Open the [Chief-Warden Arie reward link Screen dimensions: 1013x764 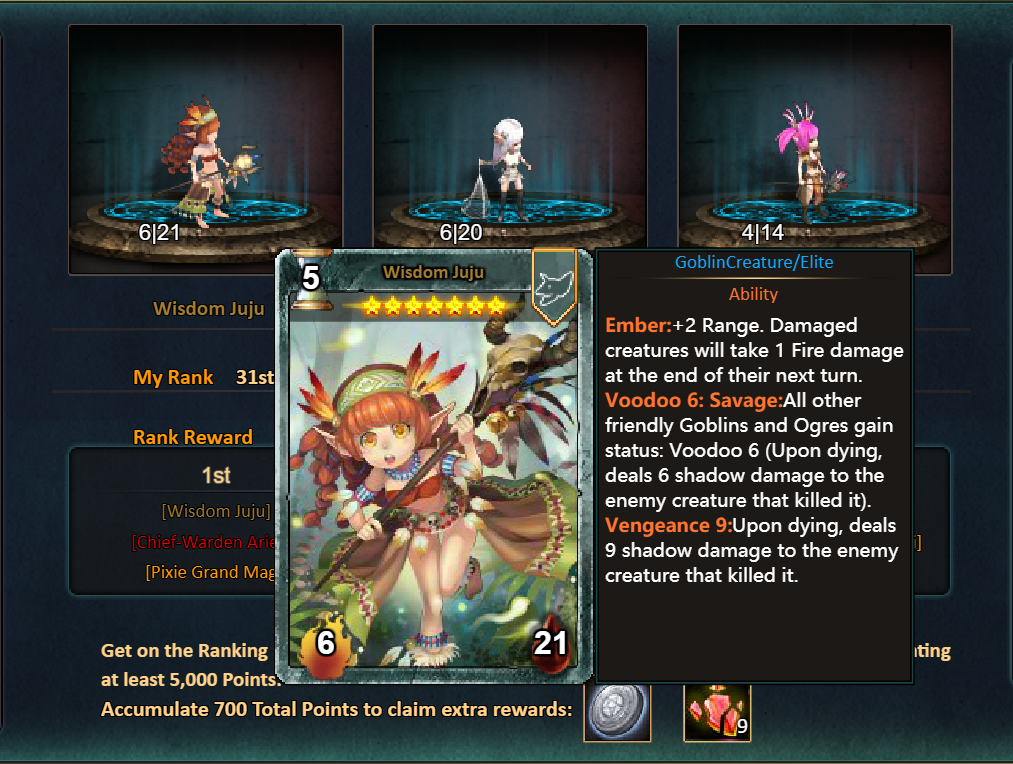[x=204, y=542]
